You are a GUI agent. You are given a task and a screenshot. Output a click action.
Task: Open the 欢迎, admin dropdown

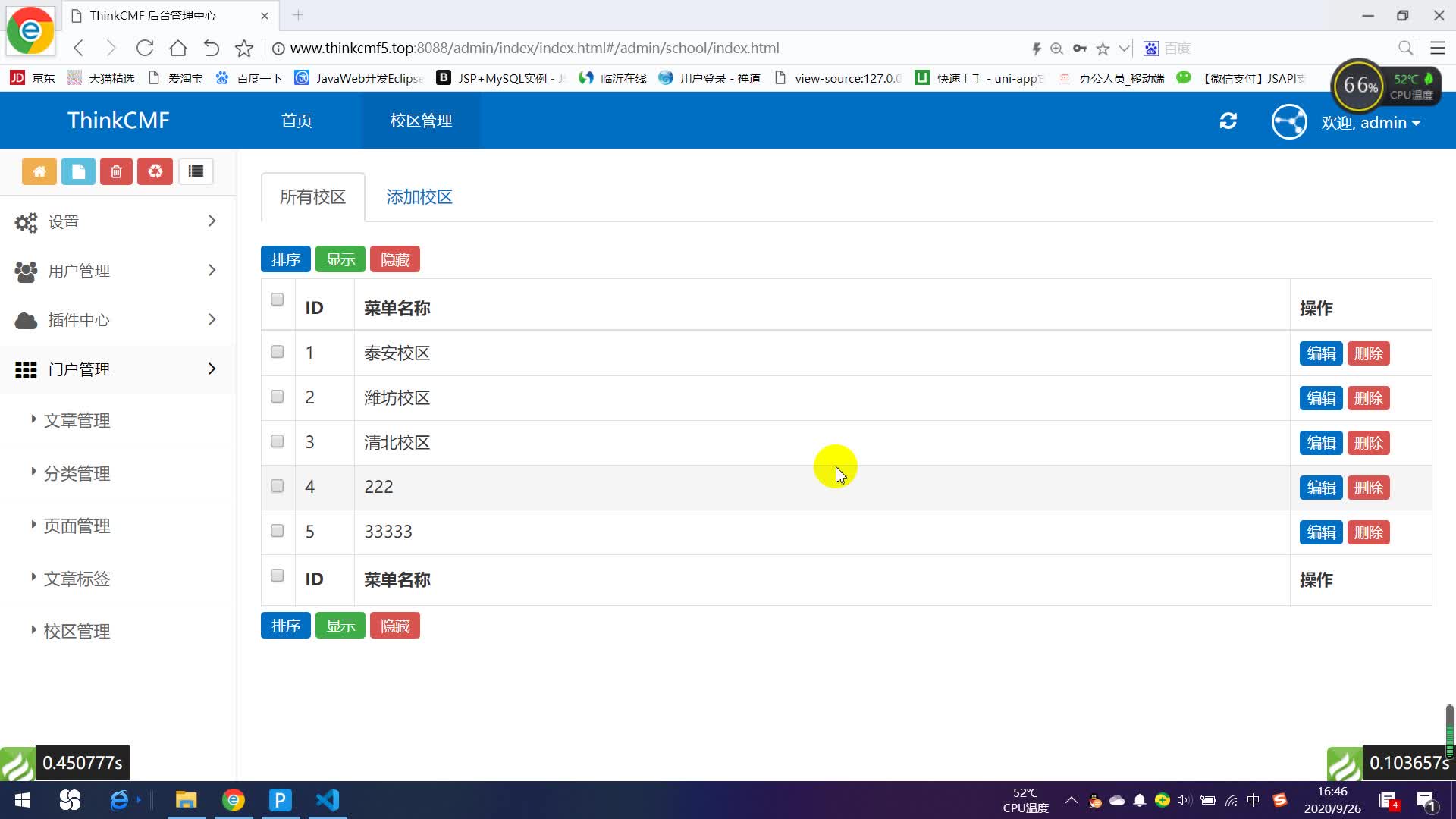(x=1370, y=122)
